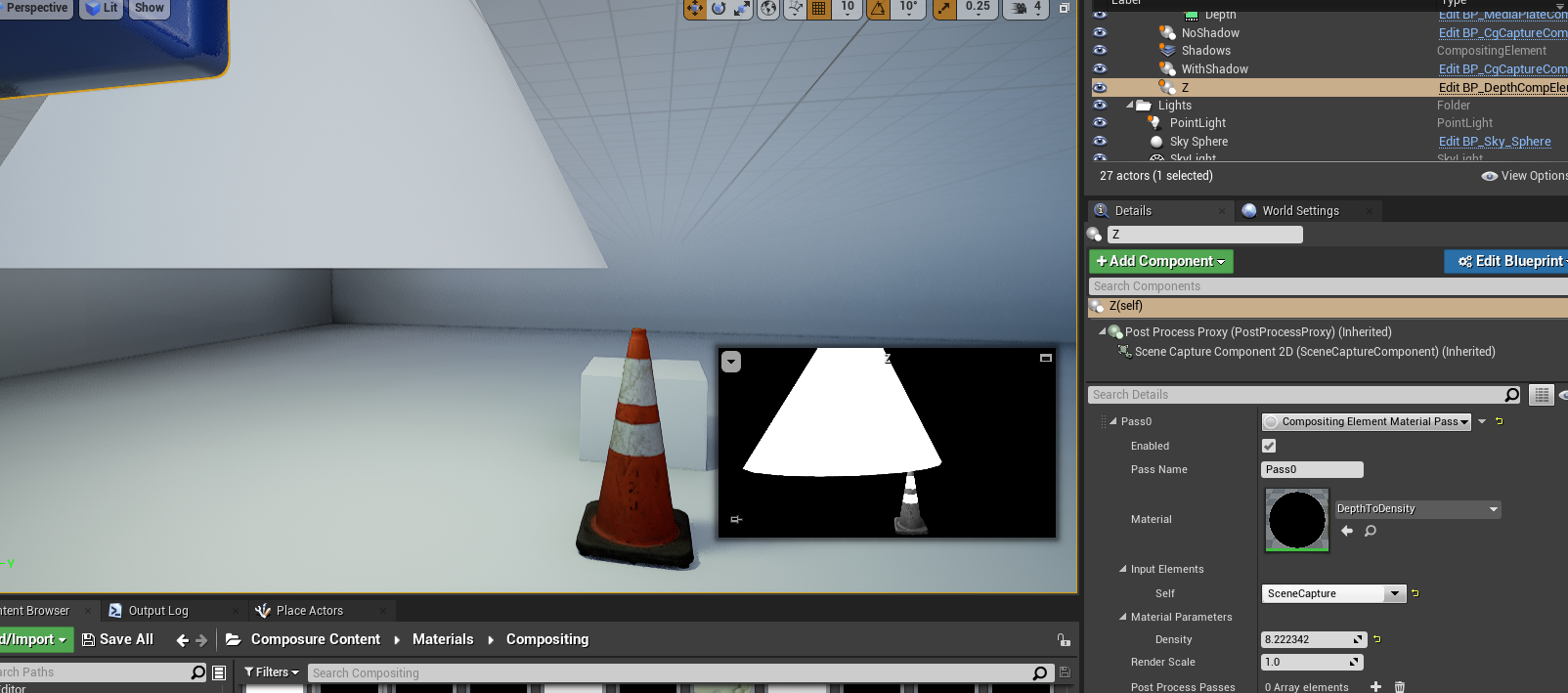
Task: Click the Render Scale value field
Action: (x=1312, y=662)
